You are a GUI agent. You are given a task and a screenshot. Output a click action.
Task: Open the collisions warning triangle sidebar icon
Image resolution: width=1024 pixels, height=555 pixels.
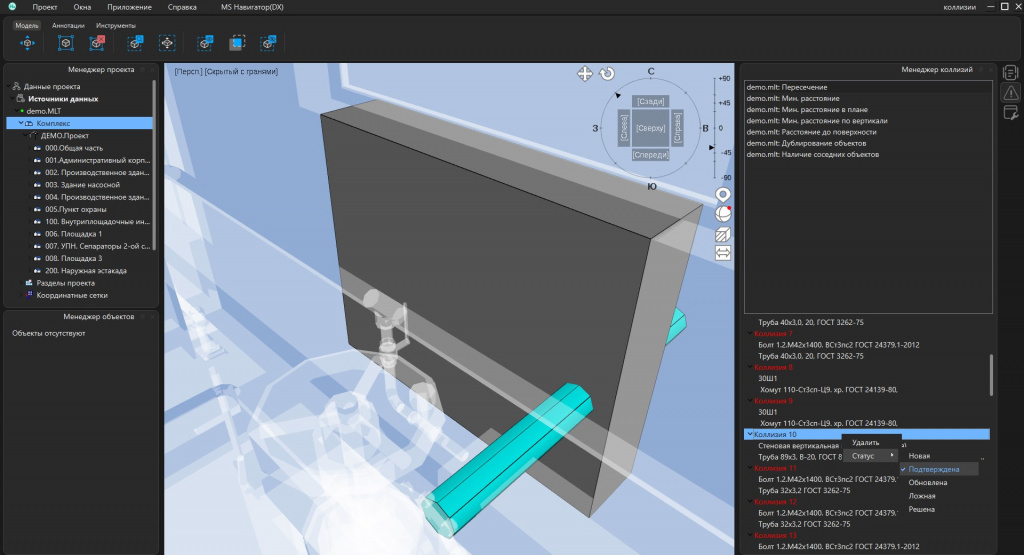click(x=1010, y=93)
